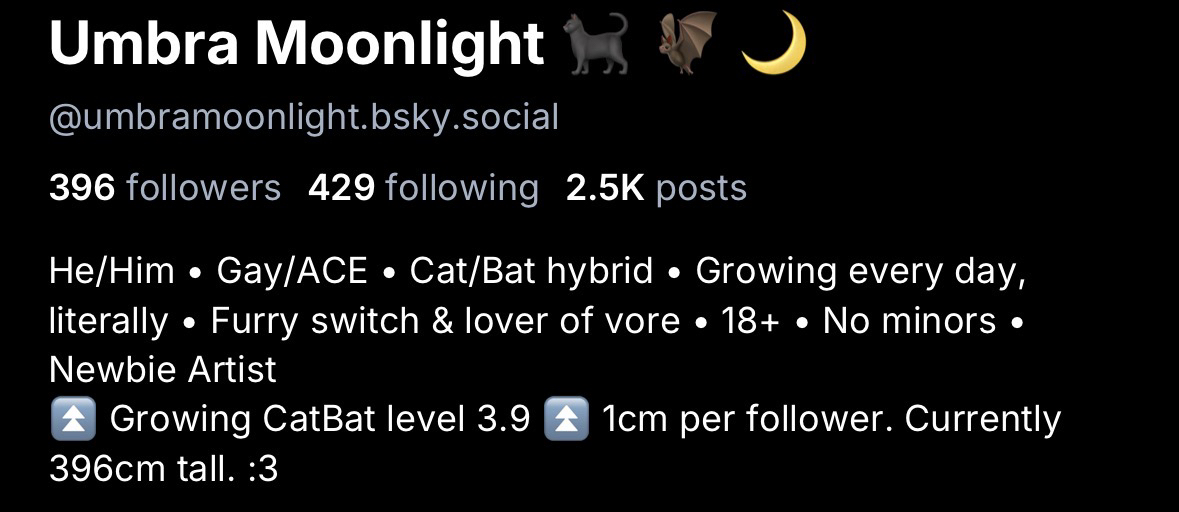The image size is (1179, 512).
Task: Click the black cat emoji beside the name
Action: coord(598,46)
